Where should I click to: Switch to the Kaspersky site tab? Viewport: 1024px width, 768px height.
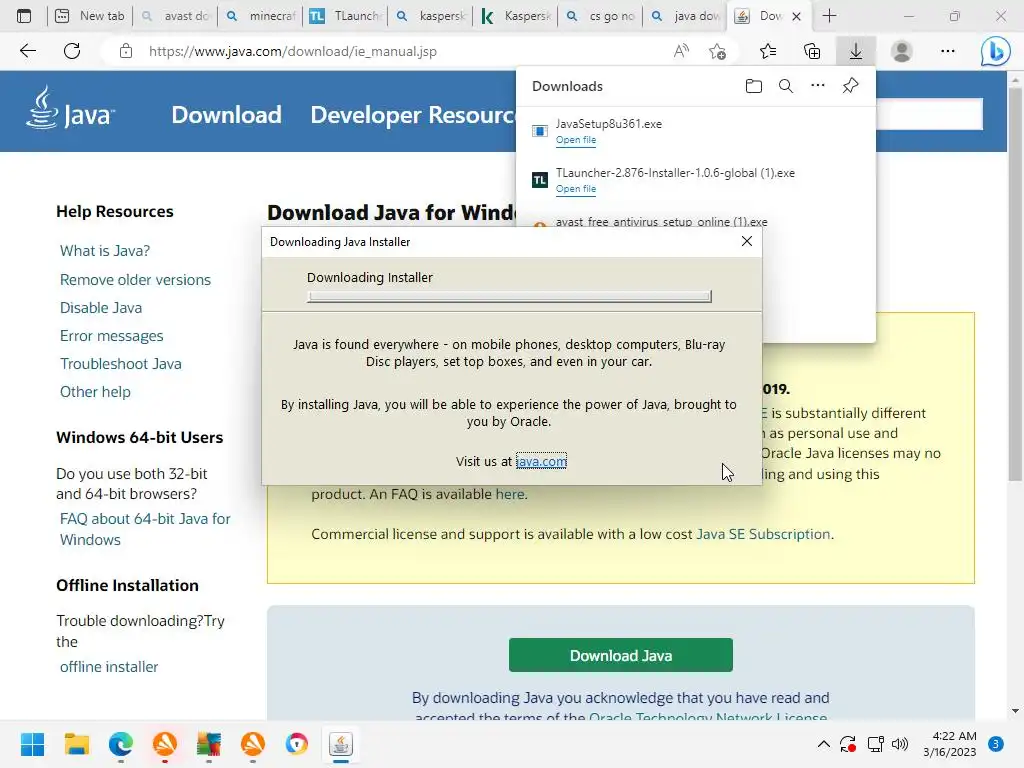click(516, 16)
